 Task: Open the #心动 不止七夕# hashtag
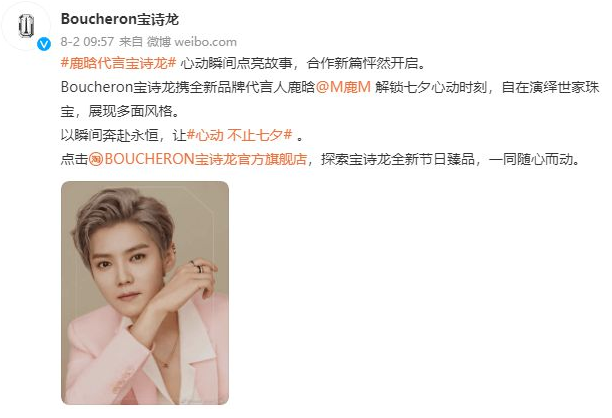239,135
